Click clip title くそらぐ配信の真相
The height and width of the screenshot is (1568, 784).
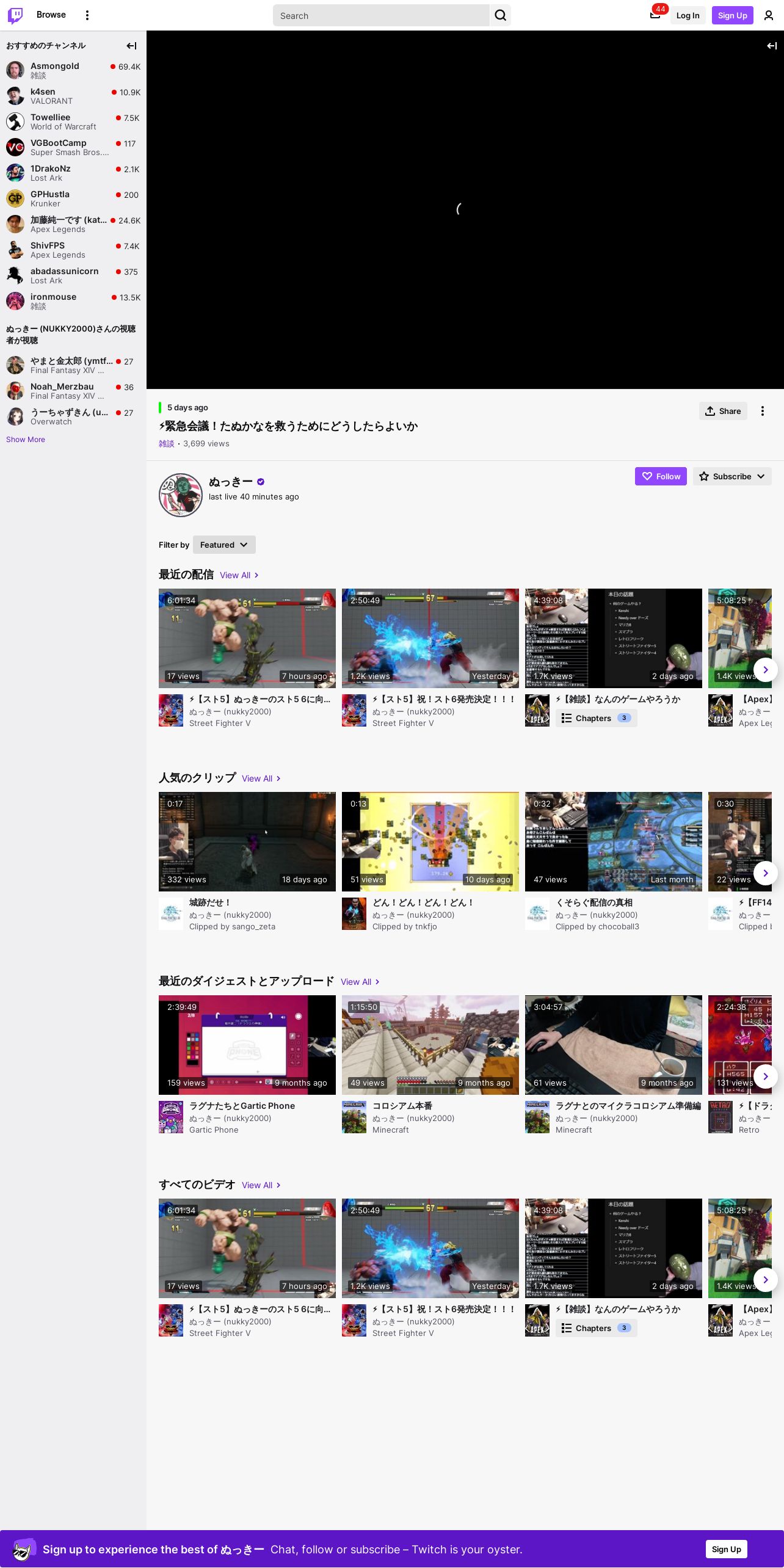594,902
